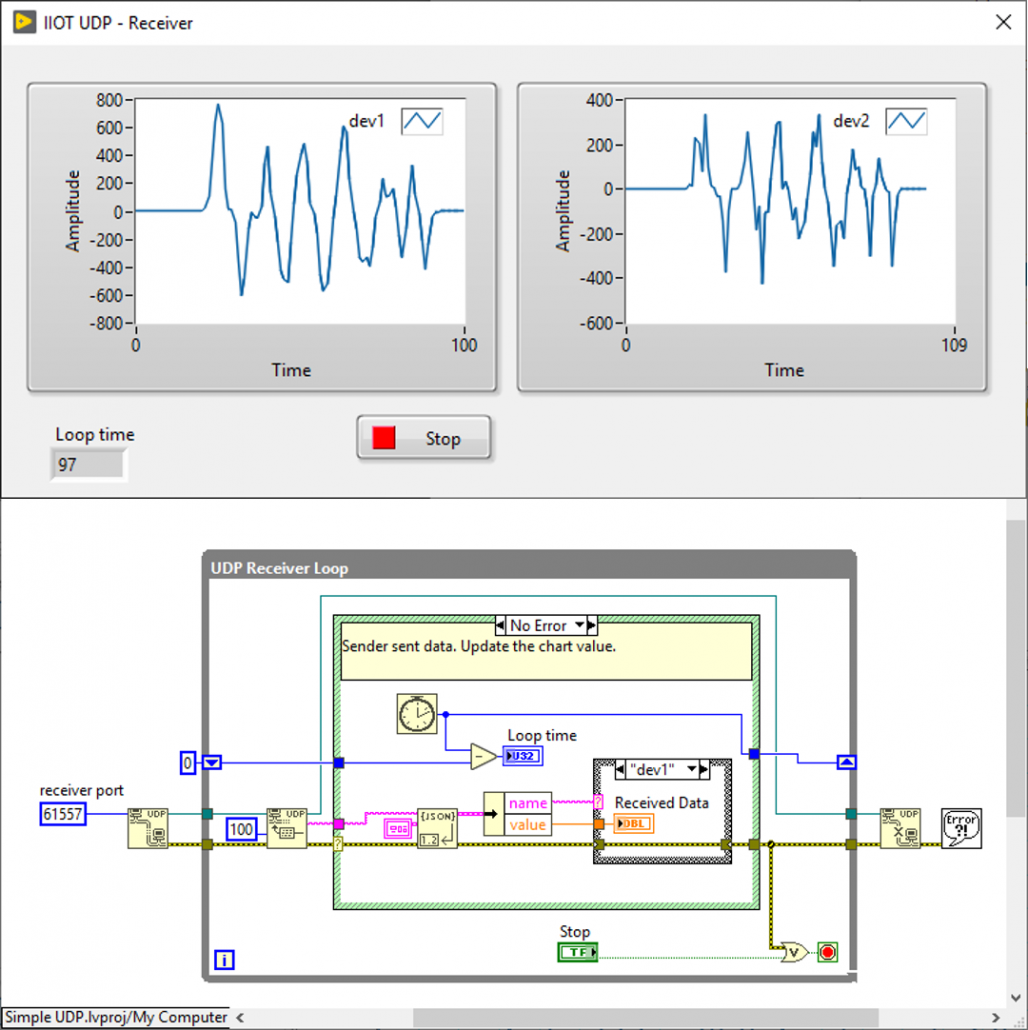
Task: Select the UDP Close function icon
Action: point(900,828)
